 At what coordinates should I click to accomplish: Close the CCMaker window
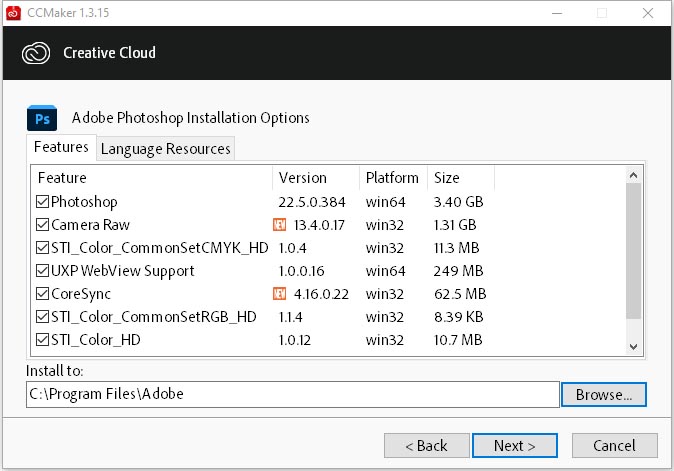pyautogui.click(x=648, y=13)
